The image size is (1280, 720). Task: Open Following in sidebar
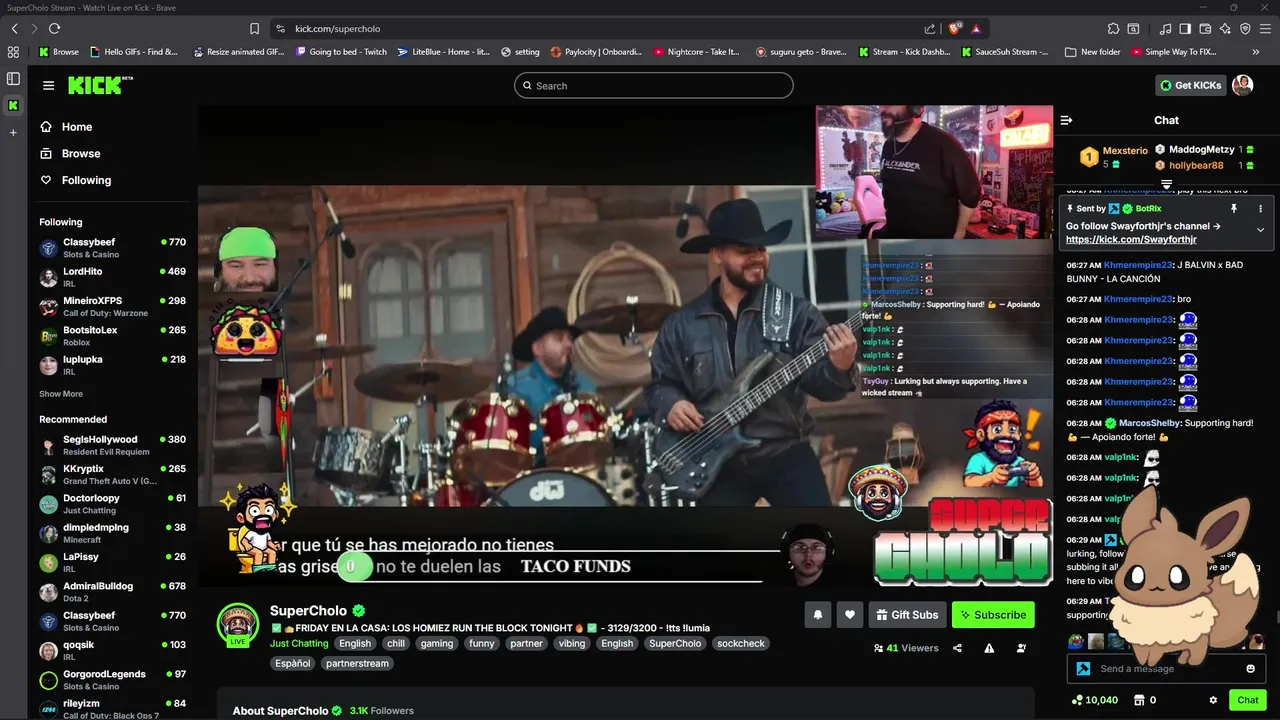pos(75,180)
